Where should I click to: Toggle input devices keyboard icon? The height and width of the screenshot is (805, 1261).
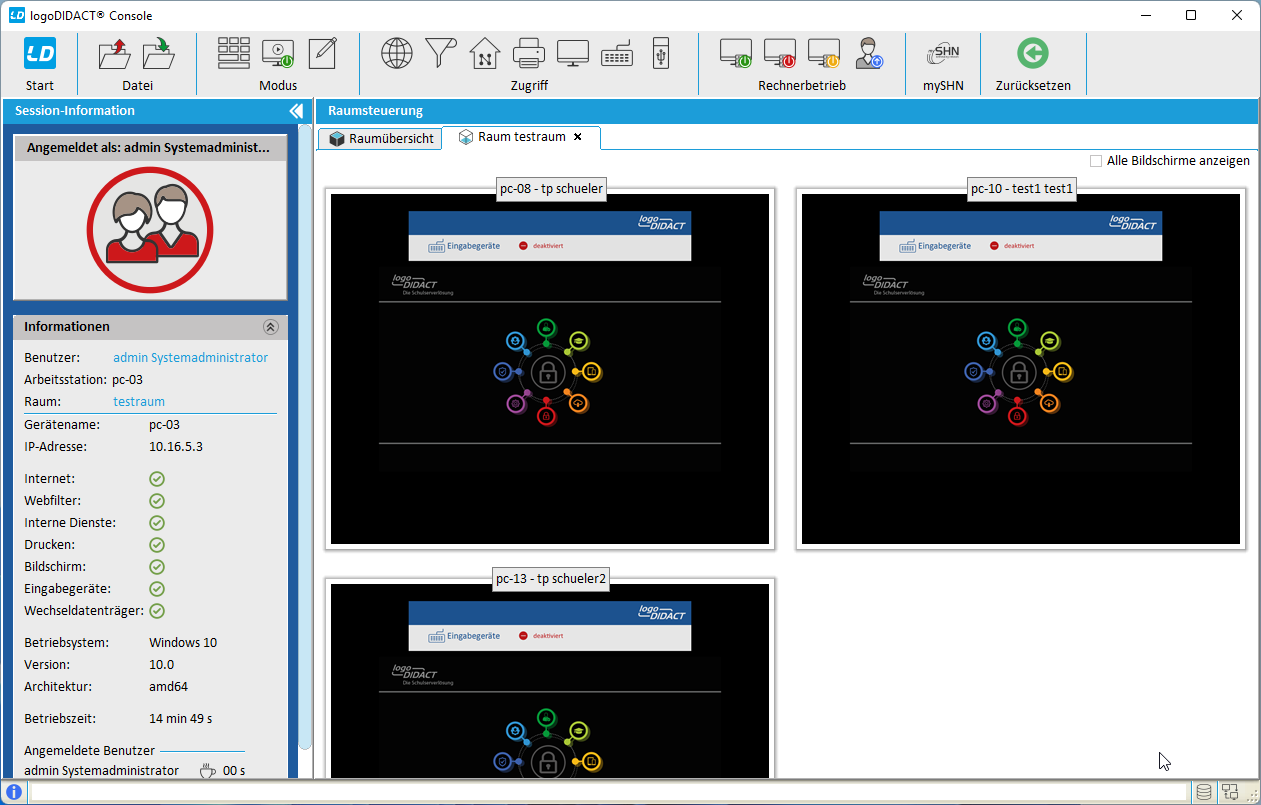[617, 53]
